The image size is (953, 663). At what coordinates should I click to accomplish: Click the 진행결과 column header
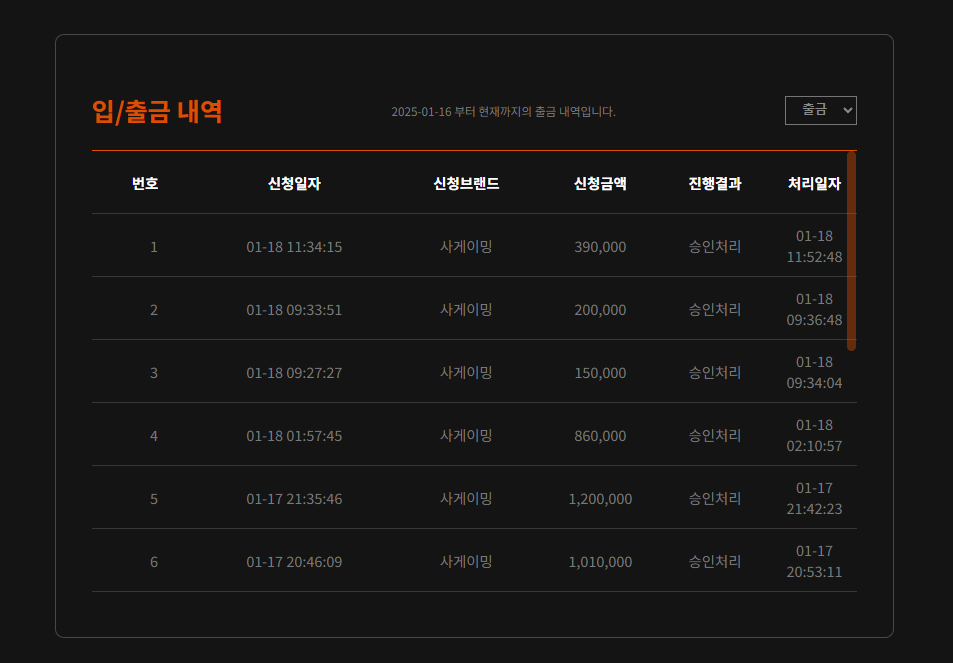[x=715, y=184]
